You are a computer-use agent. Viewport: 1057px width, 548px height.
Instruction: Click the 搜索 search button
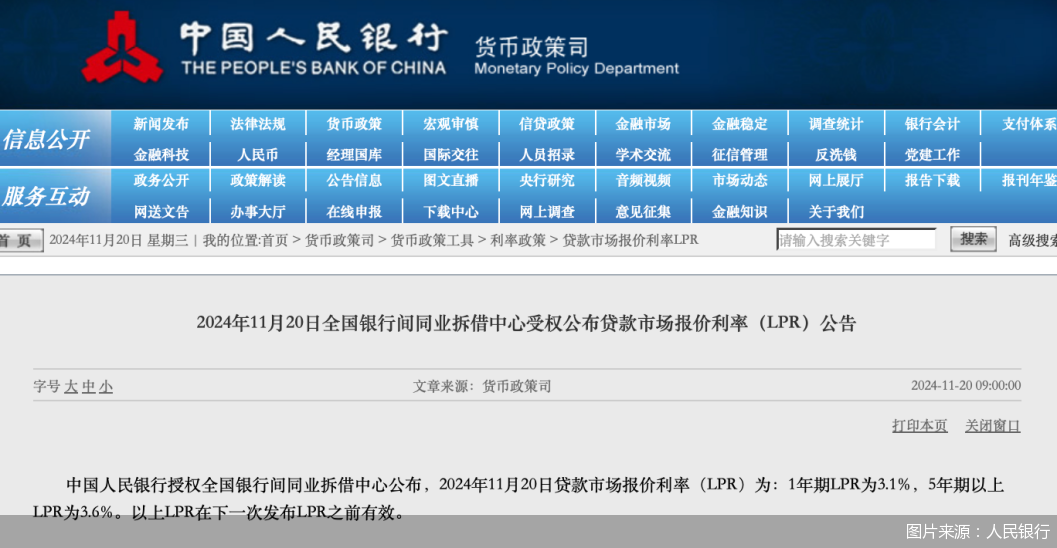973,239
